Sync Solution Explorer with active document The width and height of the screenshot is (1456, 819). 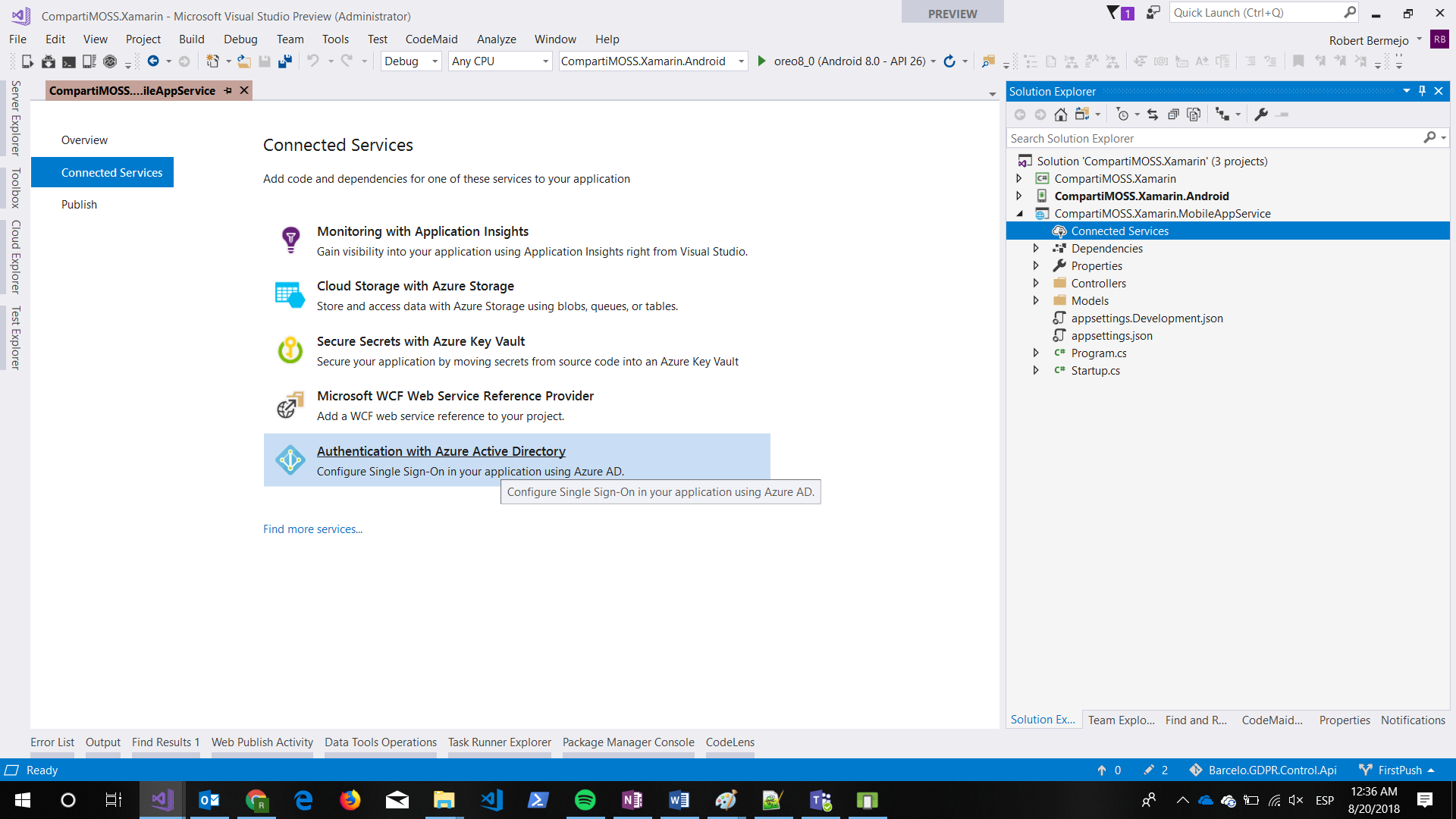(x=1153, y=114)
